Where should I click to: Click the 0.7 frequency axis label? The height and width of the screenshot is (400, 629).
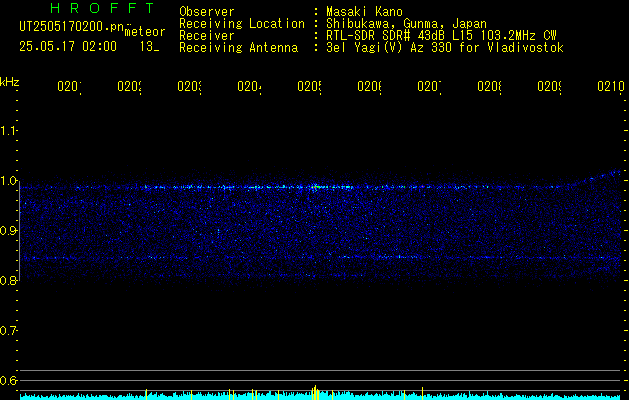click(8, 330)
